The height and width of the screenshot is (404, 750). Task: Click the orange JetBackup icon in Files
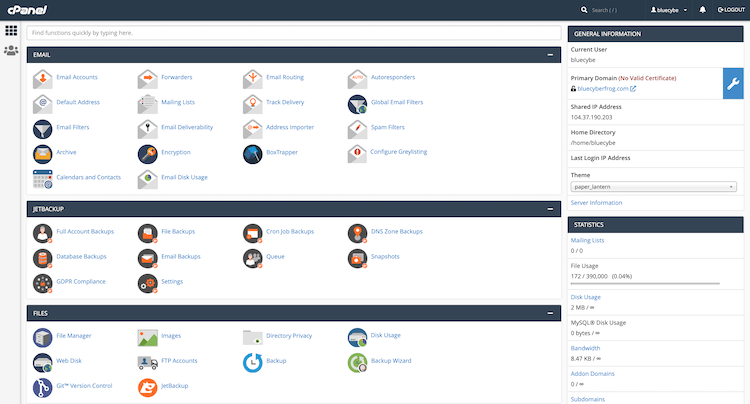click(x=147, y=388)
